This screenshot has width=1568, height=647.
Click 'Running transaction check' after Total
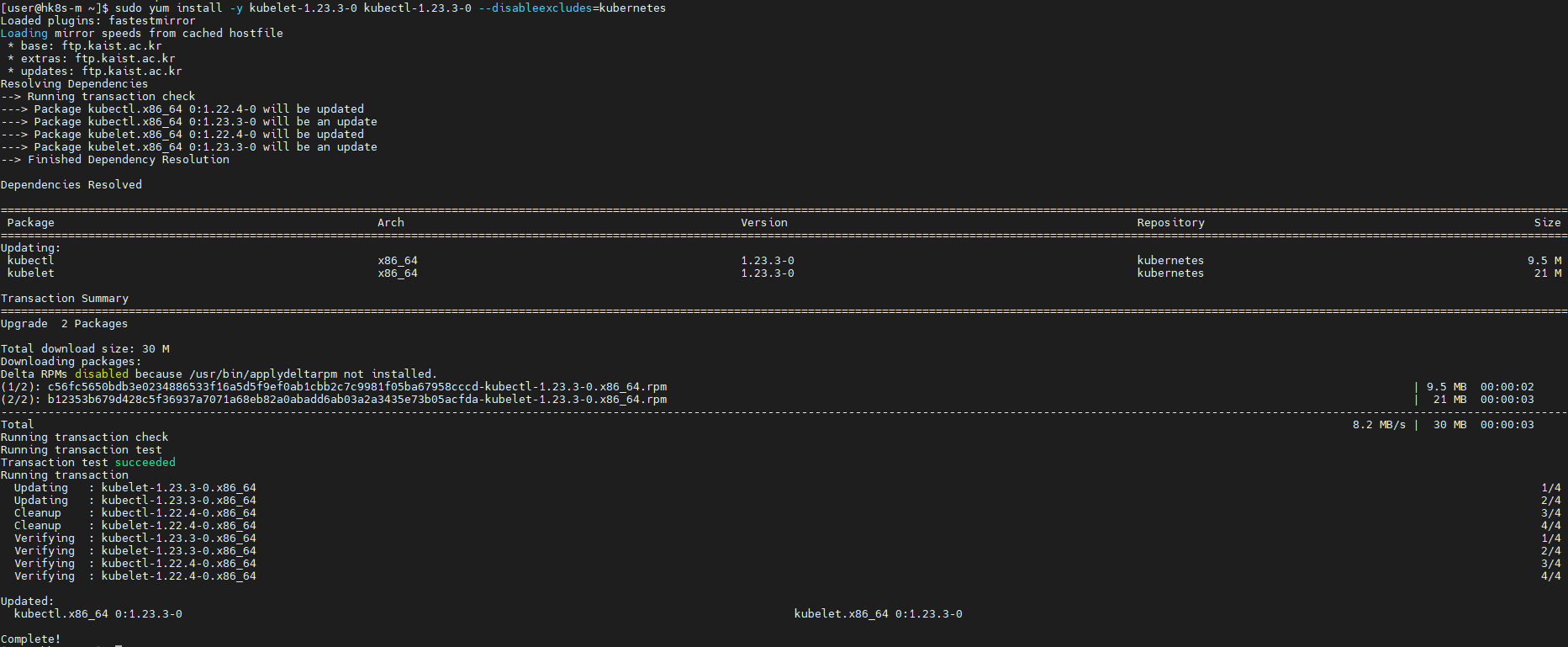[85, 438]
